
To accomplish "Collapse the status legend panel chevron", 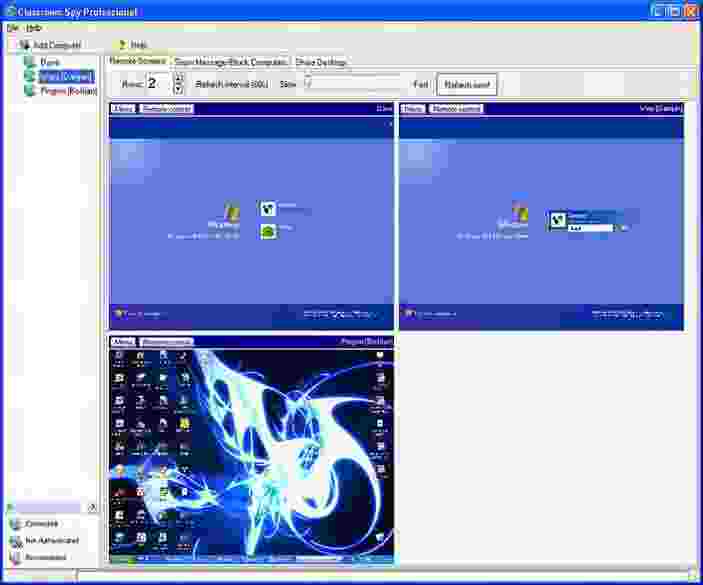I will tap(92, 507).
